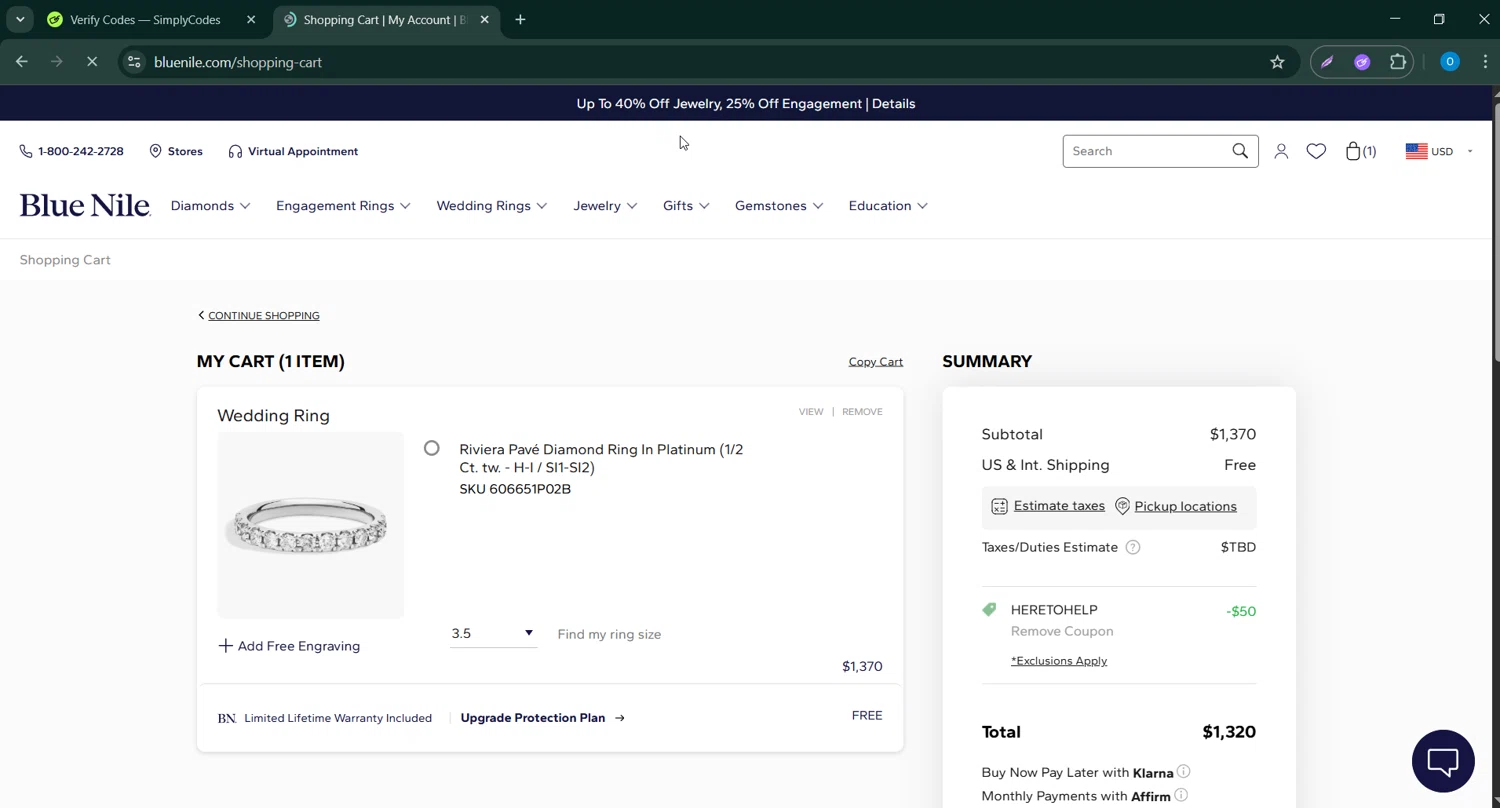This screenshot has width=1500, height=808.
Task: Click the Klarna info icon
Action: pos(1183,771)
